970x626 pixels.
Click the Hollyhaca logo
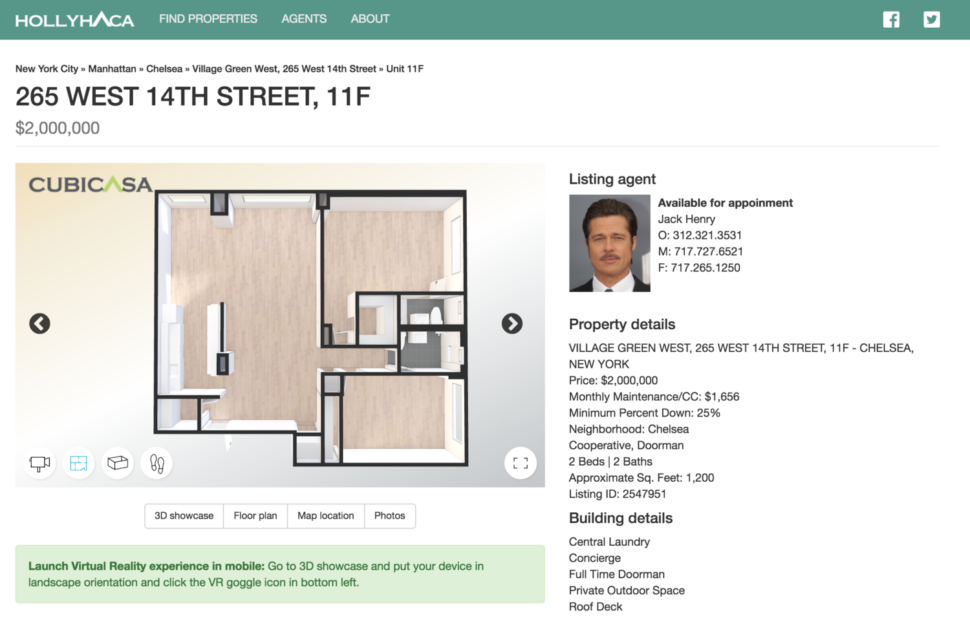[75, 20]
